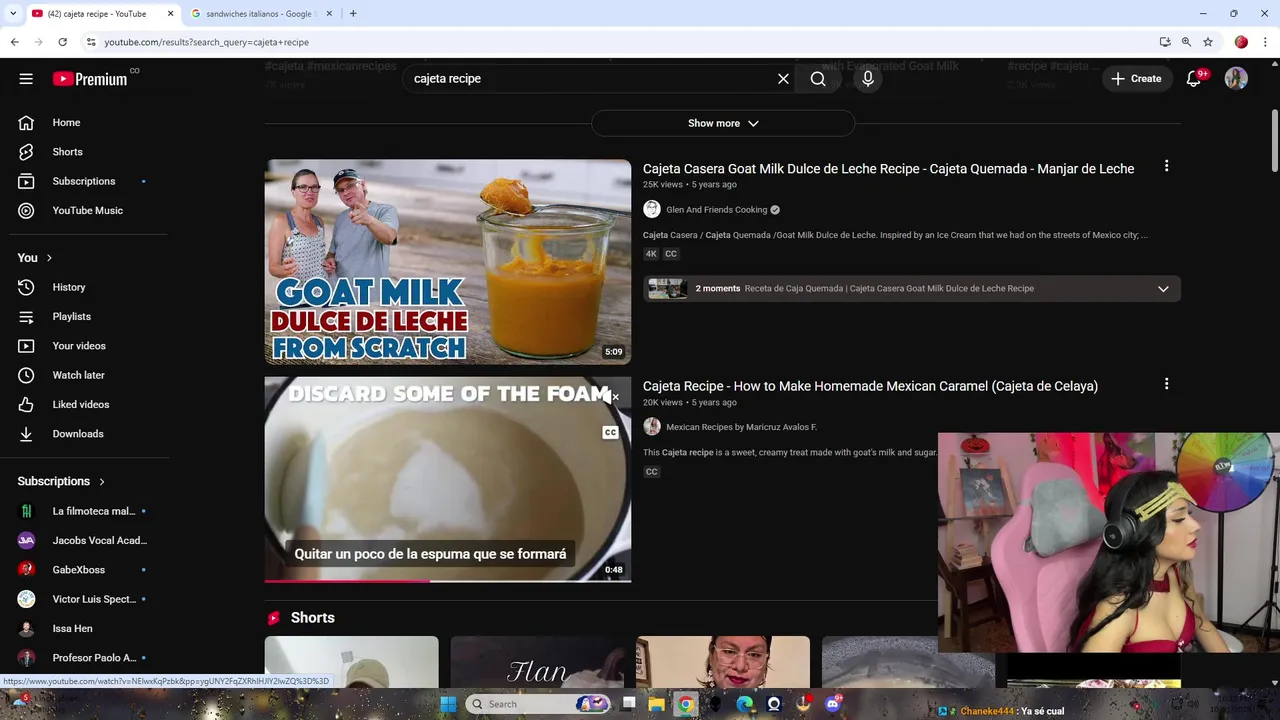This screenshot has width=1280, height=720.
Task: Toggle captions on the video preview
Action: click(x=611, y=432)
